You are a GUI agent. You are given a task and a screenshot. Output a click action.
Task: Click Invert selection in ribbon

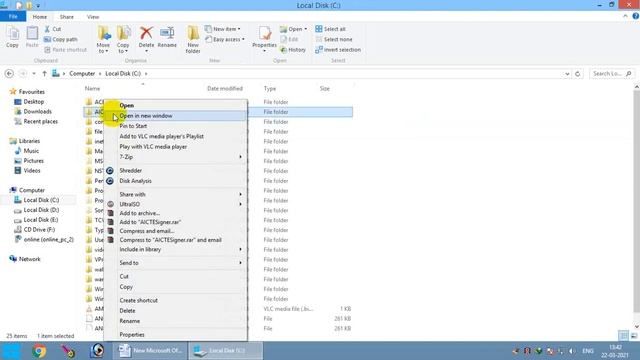(338, 50)
